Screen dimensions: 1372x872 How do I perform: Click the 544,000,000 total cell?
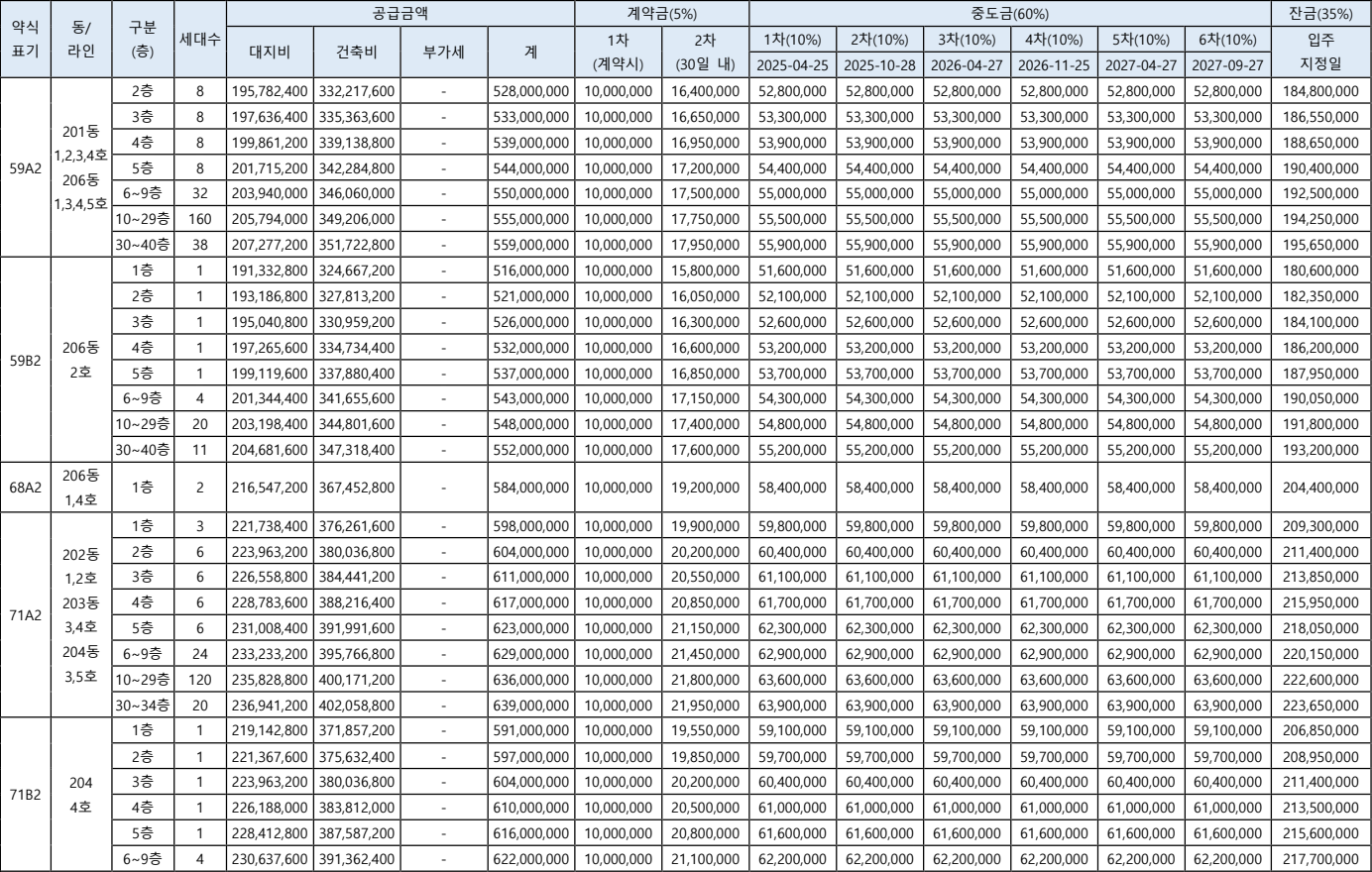coord(531,166)
